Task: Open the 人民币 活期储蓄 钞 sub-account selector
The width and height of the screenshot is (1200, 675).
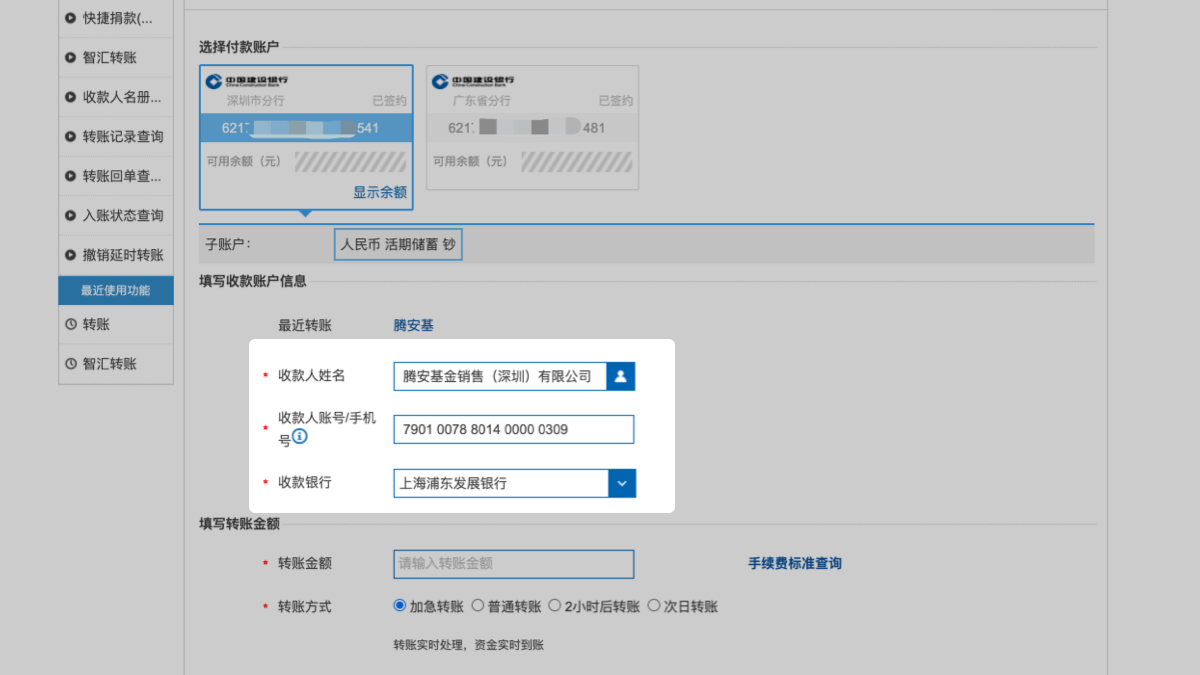Action: pyautogui.click(x=398, y=244)
